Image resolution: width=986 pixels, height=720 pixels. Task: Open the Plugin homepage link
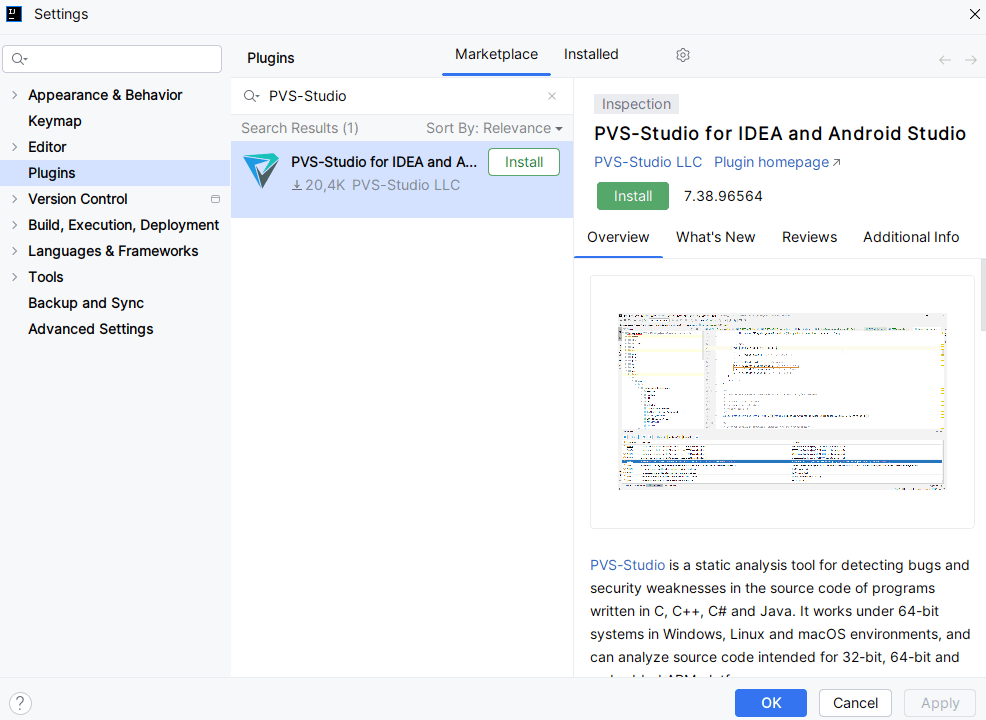777,162
